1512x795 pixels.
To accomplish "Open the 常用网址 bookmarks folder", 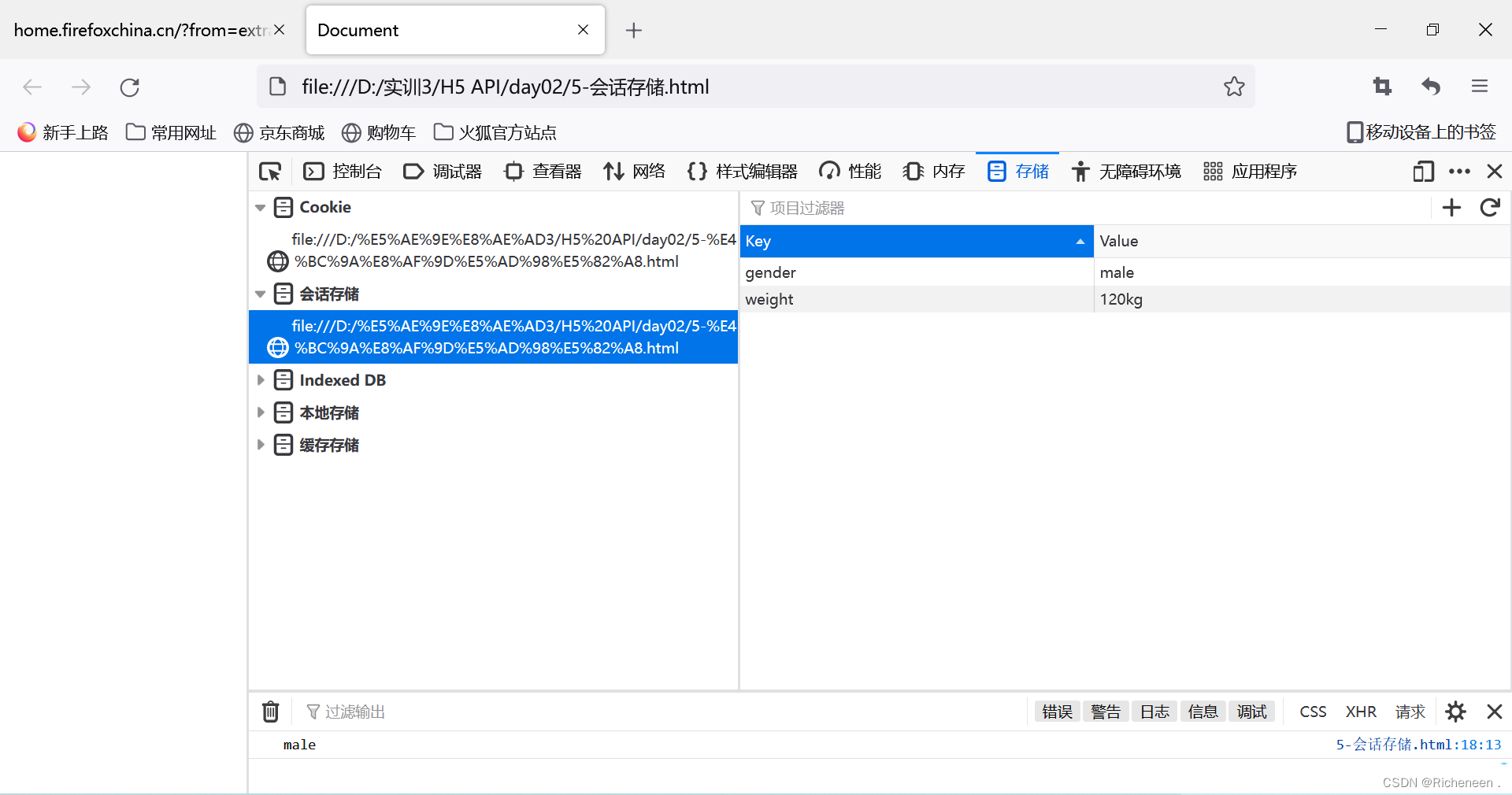I will [171, 132].
